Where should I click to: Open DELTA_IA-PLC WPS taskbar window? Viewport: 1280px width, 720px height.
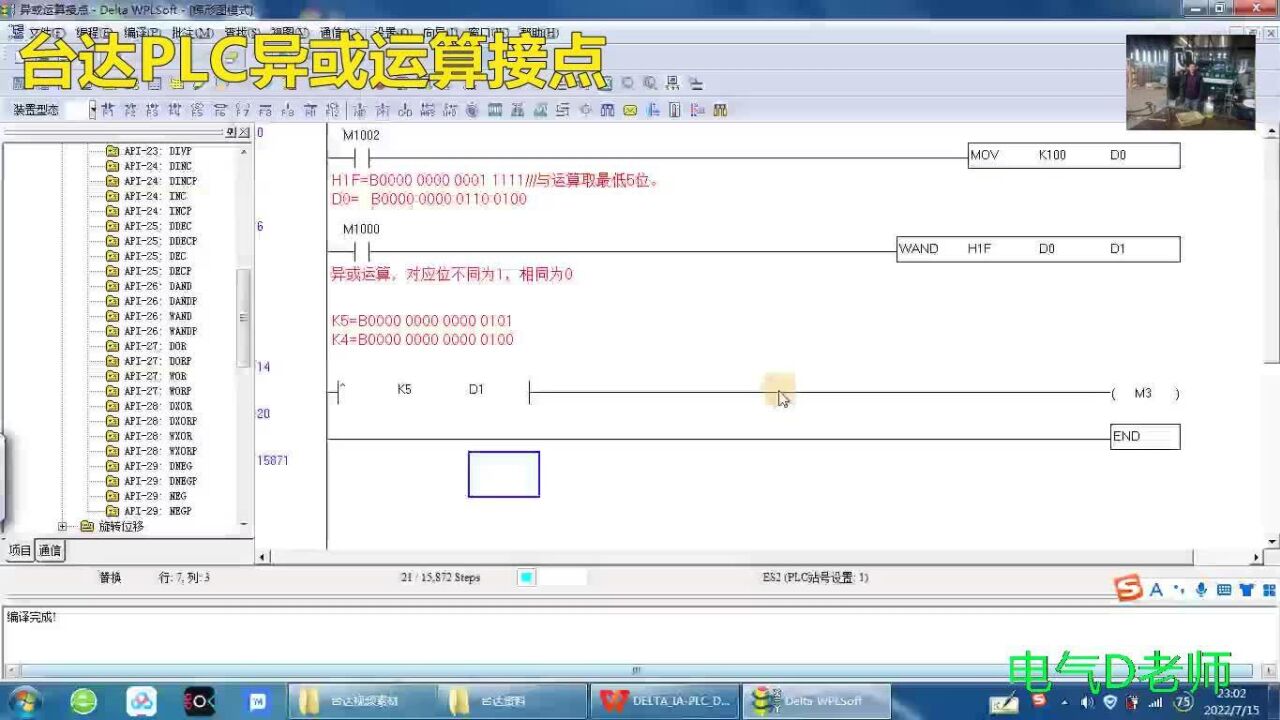pyautogui.click(x=665, y=701)
